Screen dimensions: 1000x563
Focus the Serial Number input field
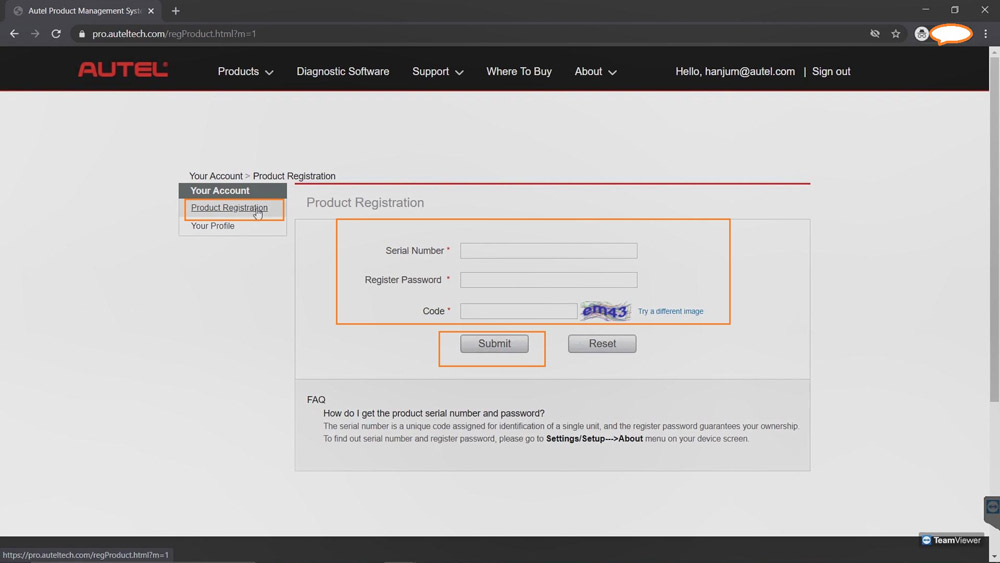click(x=548, y=251)
